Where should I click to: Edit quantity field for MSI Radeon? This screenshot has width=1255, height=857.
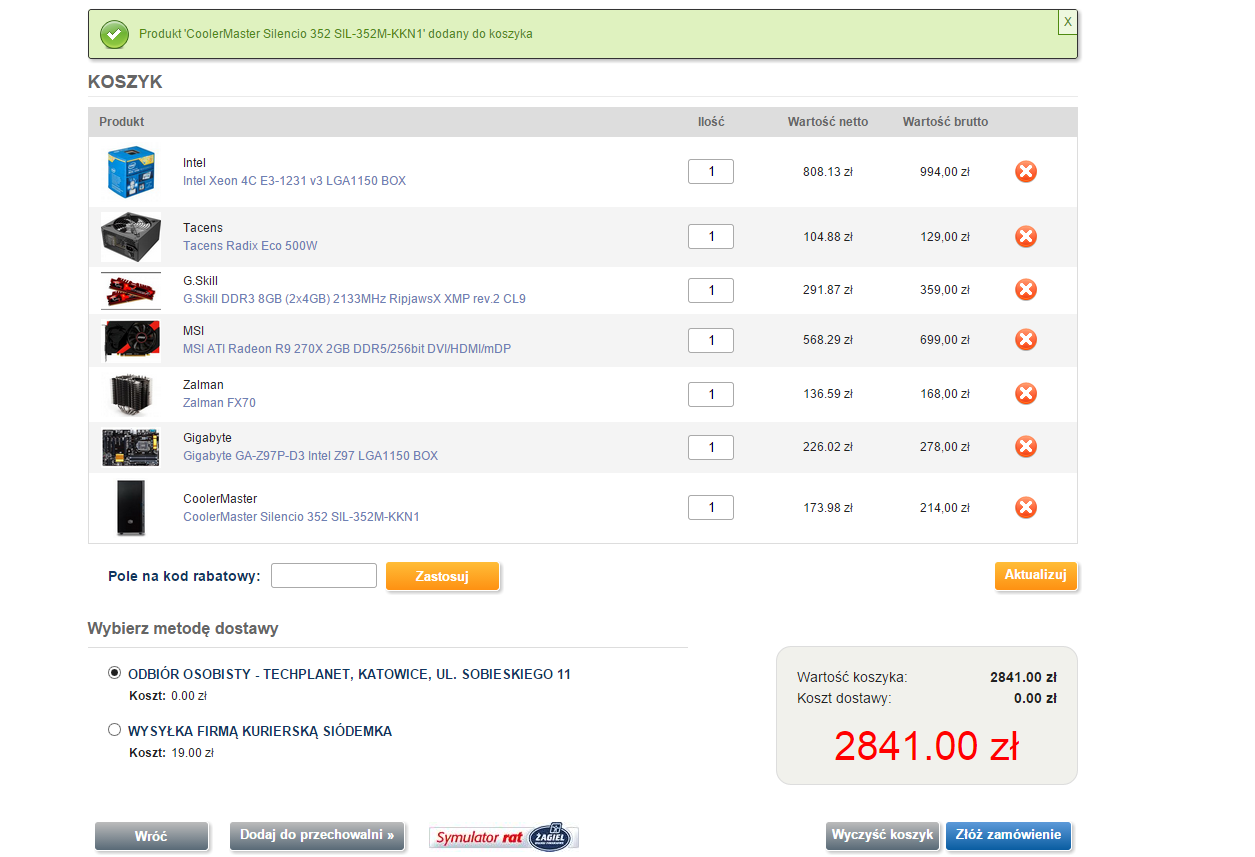(711, 340)
